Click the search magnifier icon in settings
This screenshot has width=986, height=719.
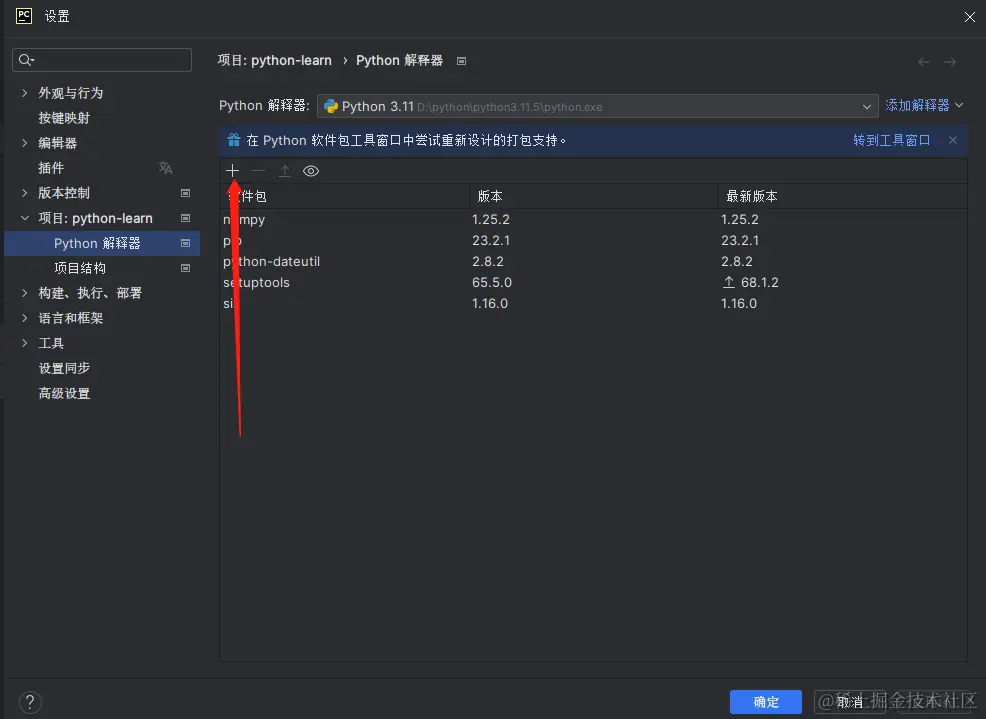pos(26,60)
